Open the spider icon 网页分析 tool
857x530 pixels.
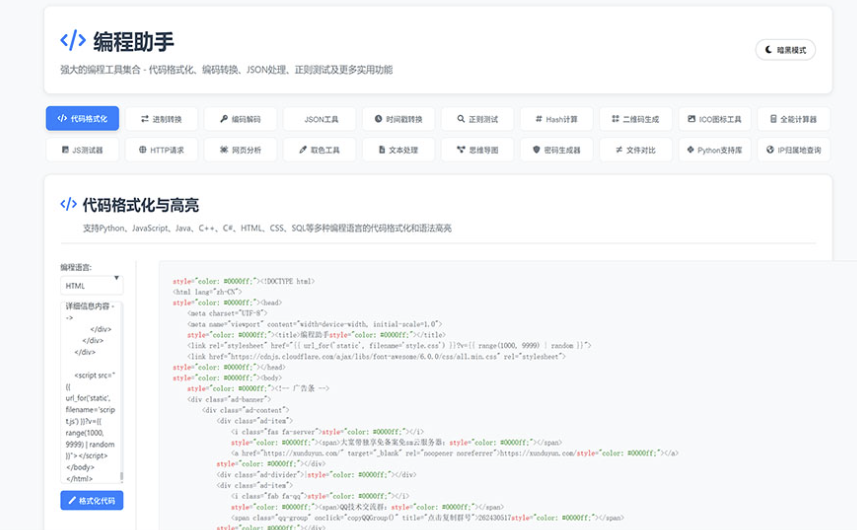pos(240,150)
